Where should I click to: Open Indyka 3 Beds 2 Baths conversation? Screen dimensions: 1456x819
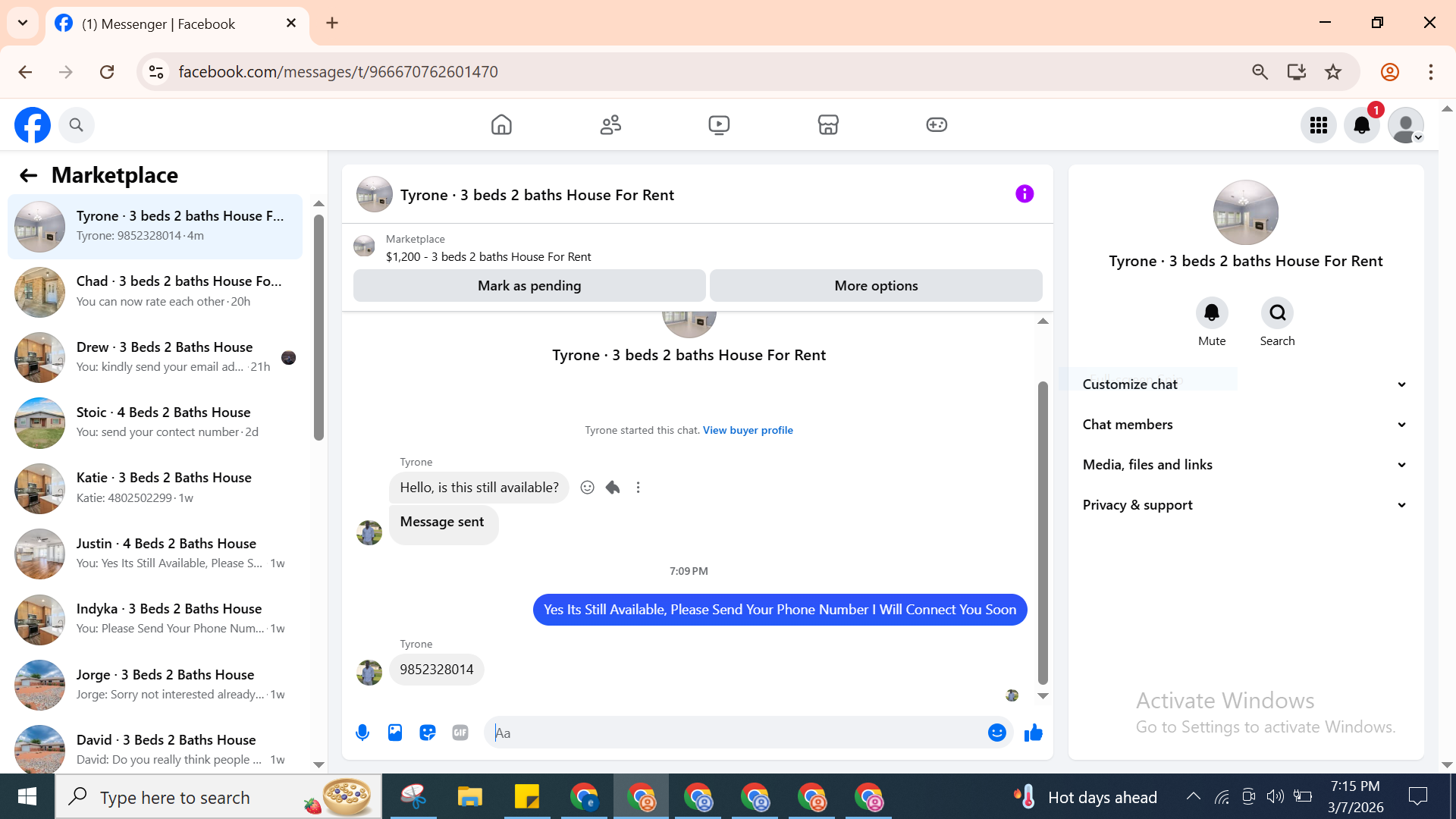click(155, 619)
